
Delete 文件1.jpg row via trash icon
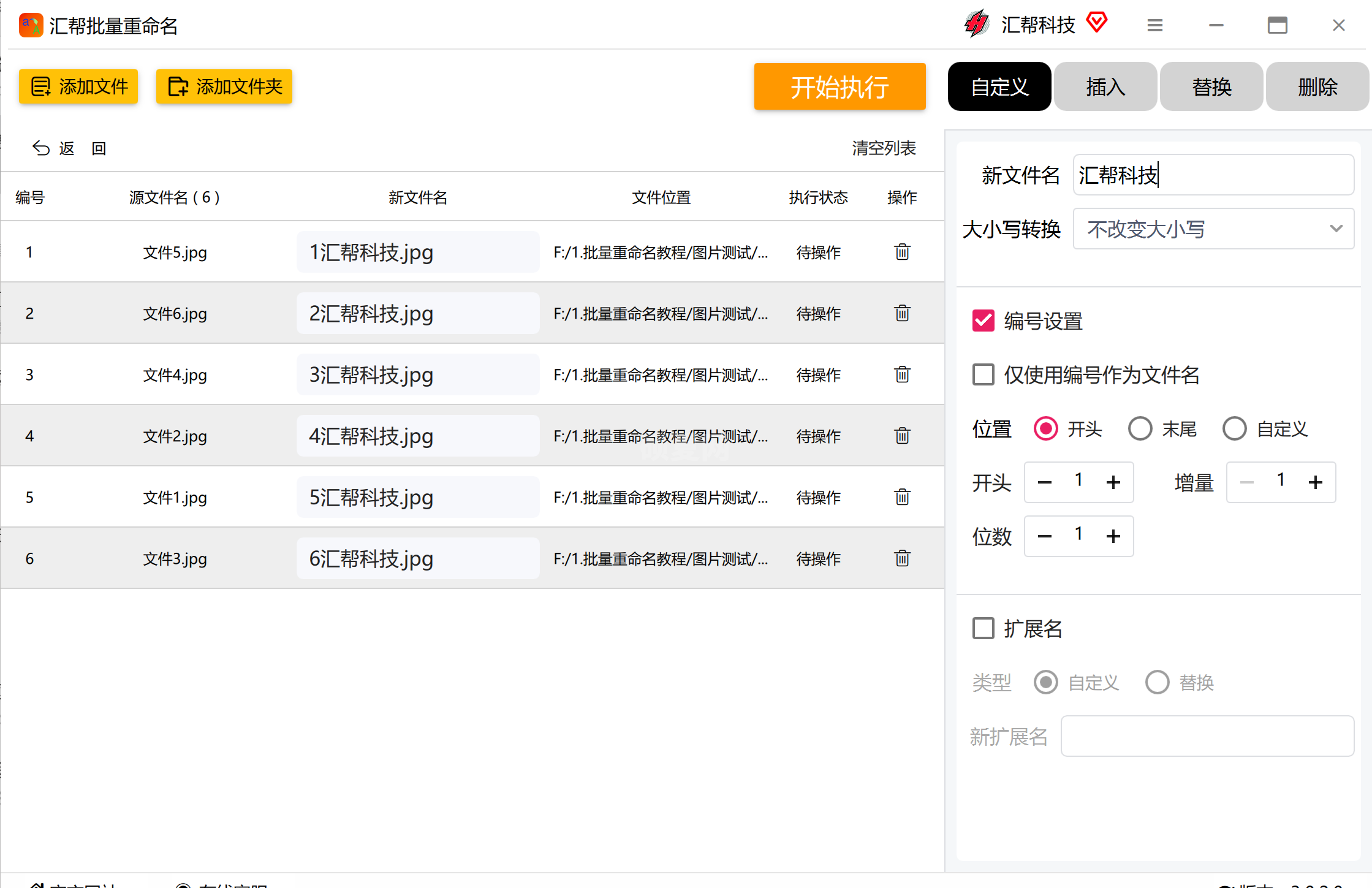(x=902, y=497)
